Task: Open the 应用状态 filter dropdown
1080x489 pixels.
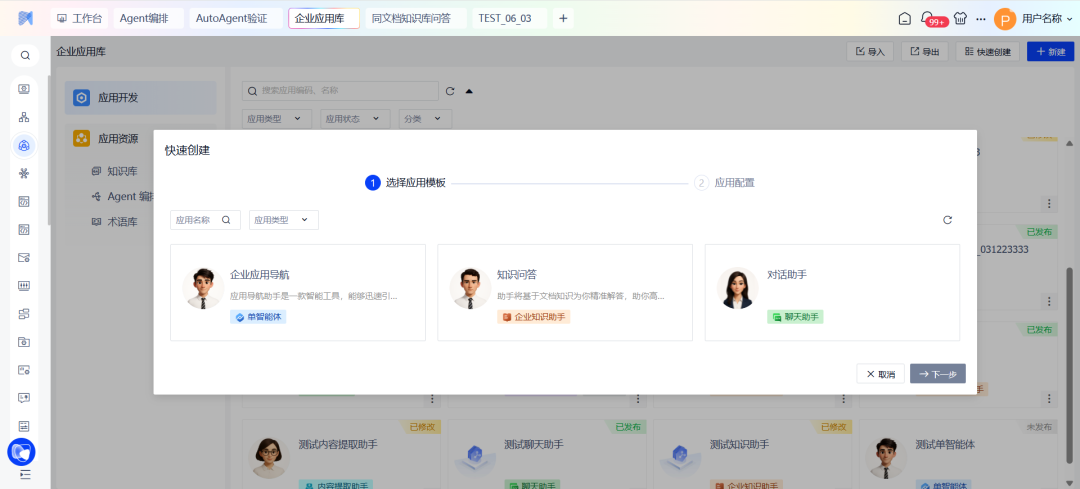Action: point(355,119)
